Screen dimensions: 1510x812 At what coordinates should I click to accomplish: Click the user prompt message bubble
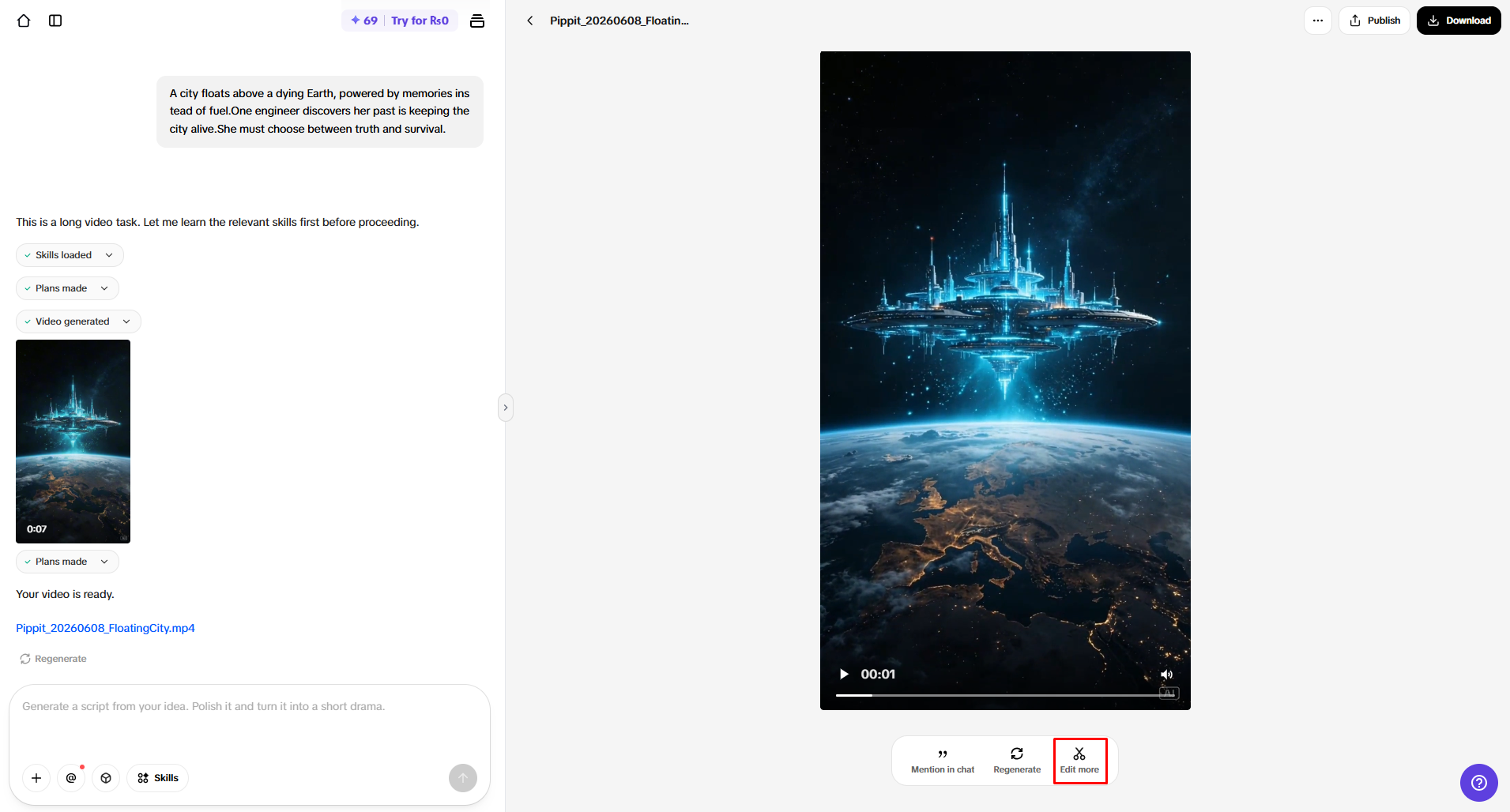pyautogui.click(x=320, y=111)
